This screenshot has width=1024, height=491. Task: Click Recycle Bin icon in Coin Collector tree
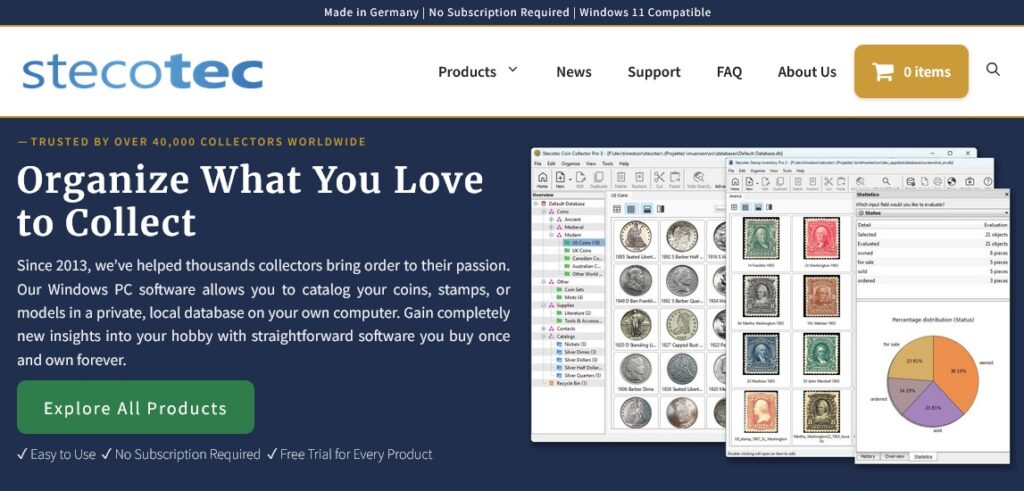[x=551, y=383]
